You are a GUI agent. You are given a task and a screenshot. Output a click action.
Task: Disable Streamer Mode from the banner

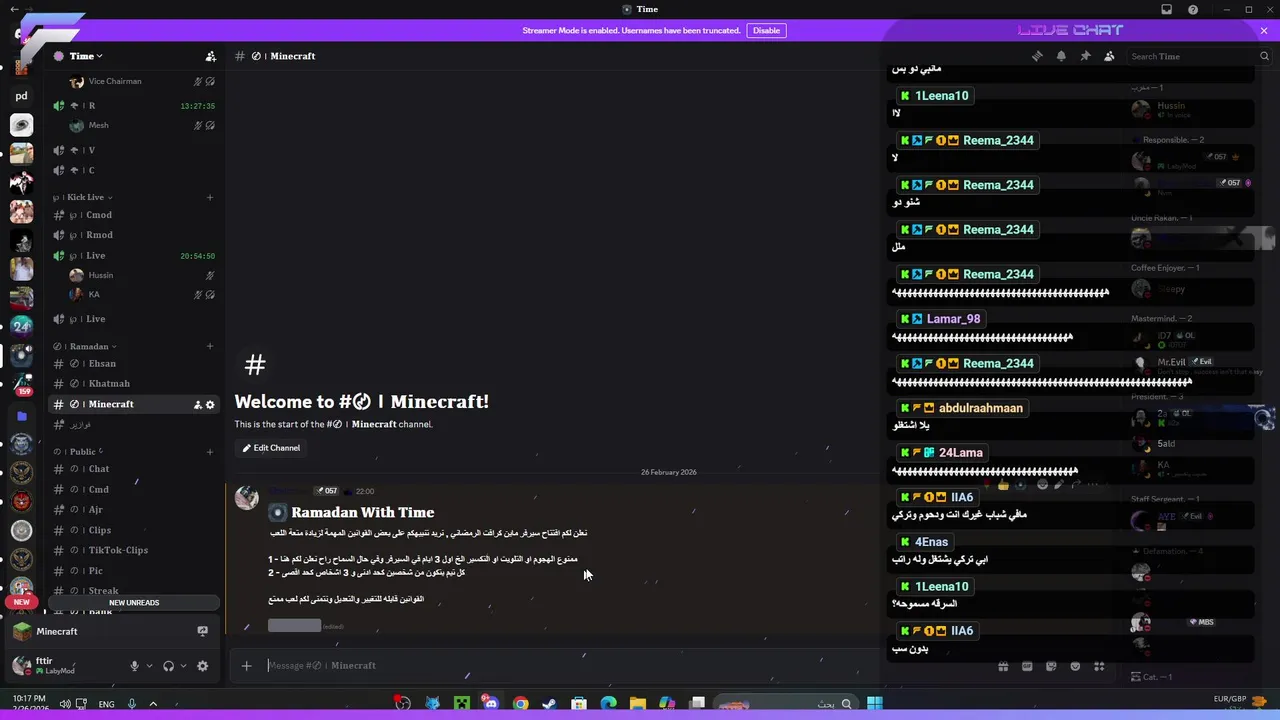[x=766, y=30]
